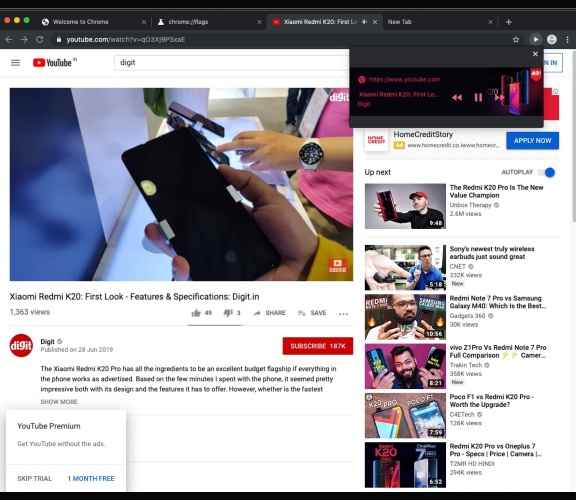
Task: Click the browser back arrow
Action: coord(9,39)
